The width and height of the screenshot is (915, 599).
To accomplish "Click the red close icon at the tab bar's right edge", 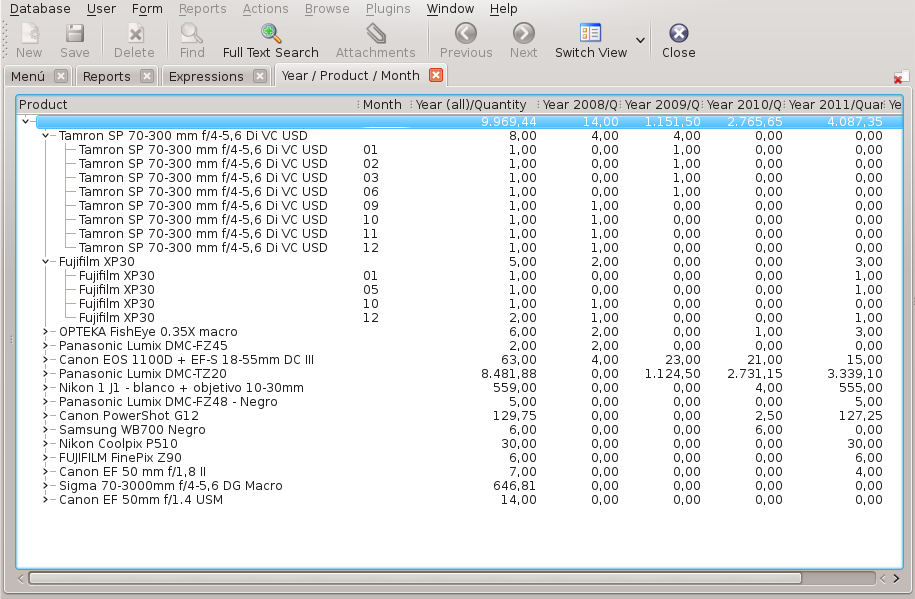I will point(900,78).
